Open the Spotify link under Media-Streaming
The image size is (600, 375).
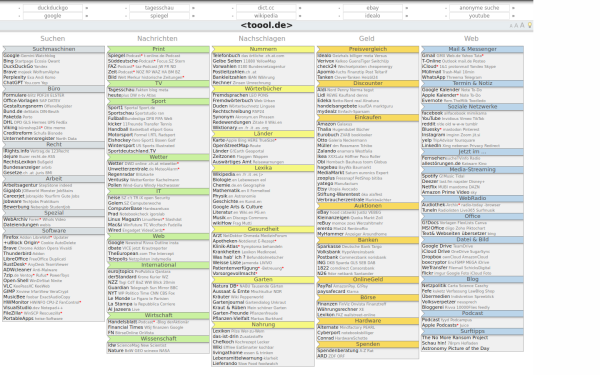(430, 176)
